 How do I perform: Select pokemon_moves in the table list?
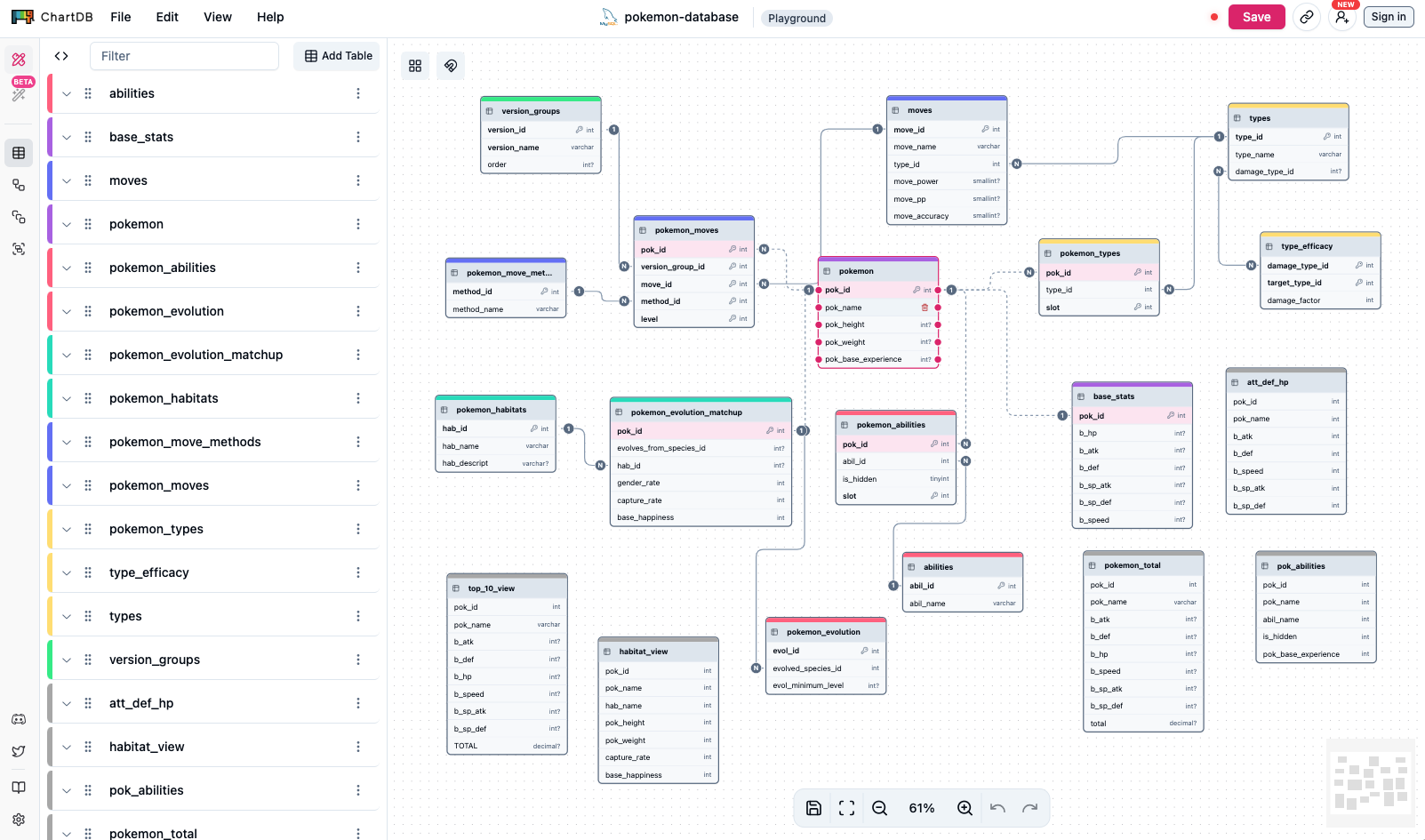point(159,485)
